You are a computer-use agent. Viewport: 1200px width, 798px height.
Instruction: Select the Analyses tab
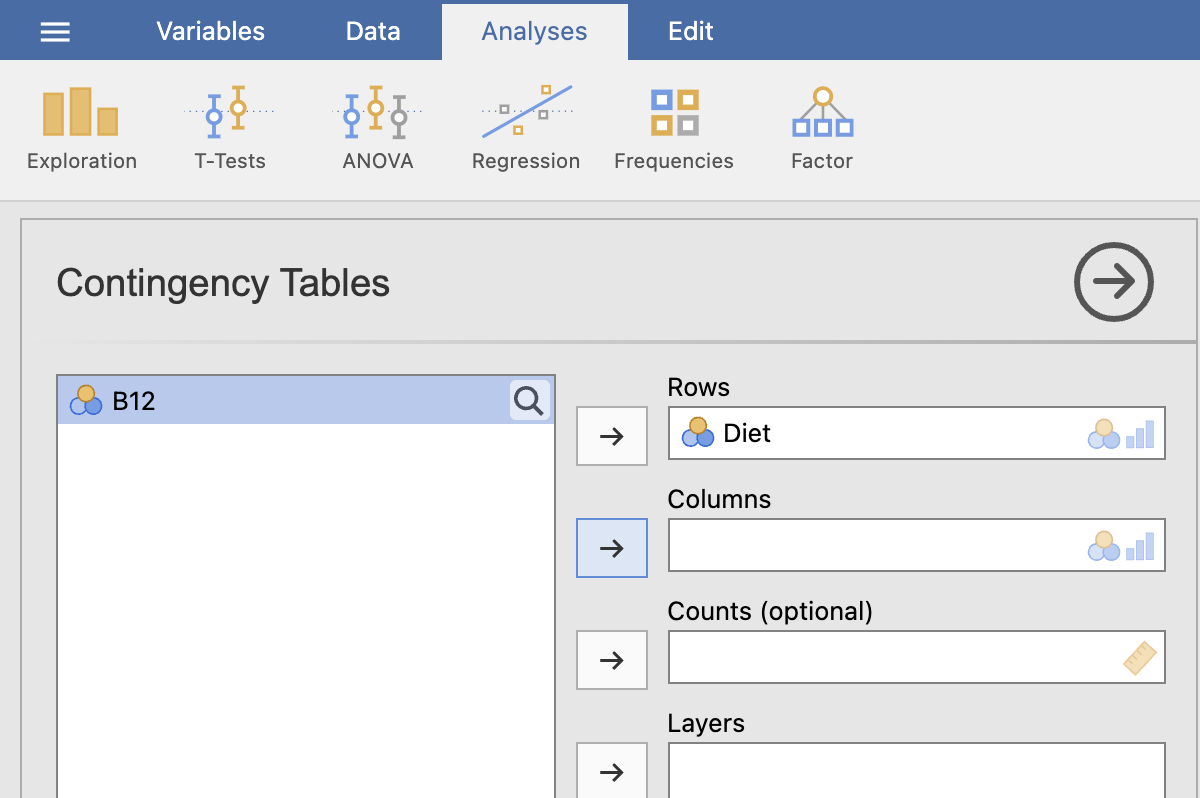tap(534, 32)
